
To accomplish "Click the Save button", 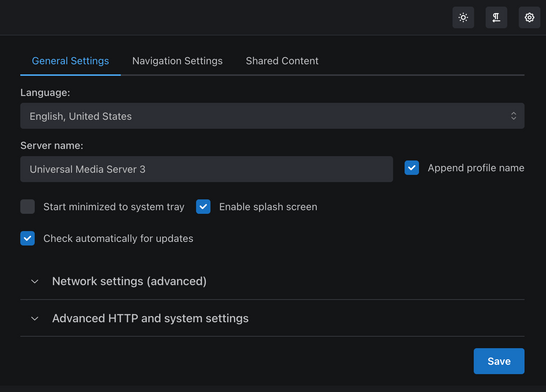I will (499, 361).
